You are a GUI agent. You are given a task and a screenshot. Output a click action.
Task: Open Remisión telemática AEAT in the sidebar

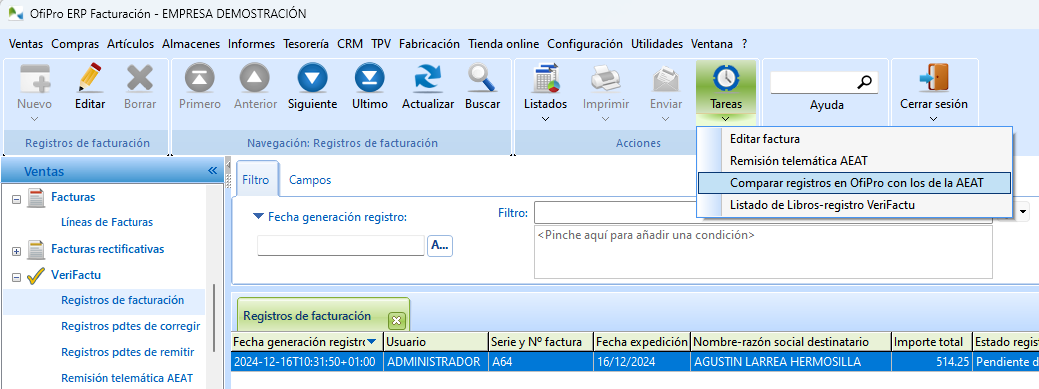[127, 378]
